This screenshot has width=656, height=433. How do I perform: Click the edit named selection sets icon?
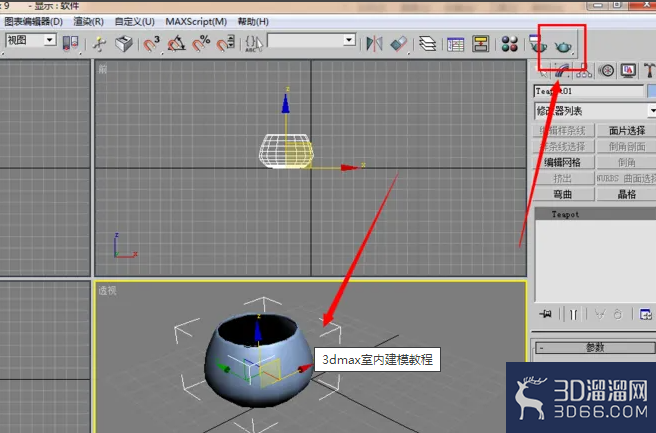pyautogui.click(x=254, y=44)
